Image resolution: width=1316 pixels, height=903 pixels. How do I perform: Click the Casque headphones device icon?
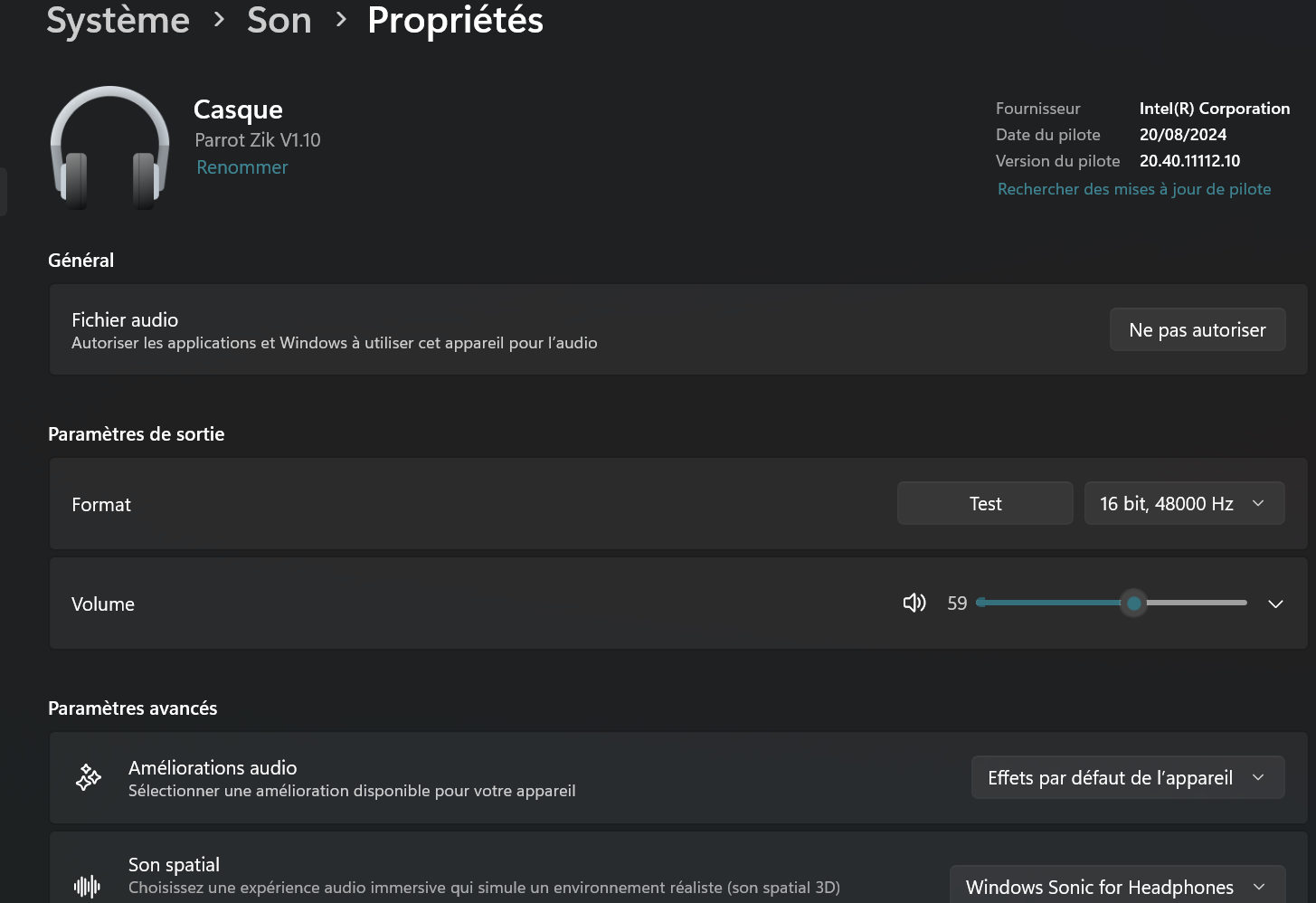click(x=109, y=147)
